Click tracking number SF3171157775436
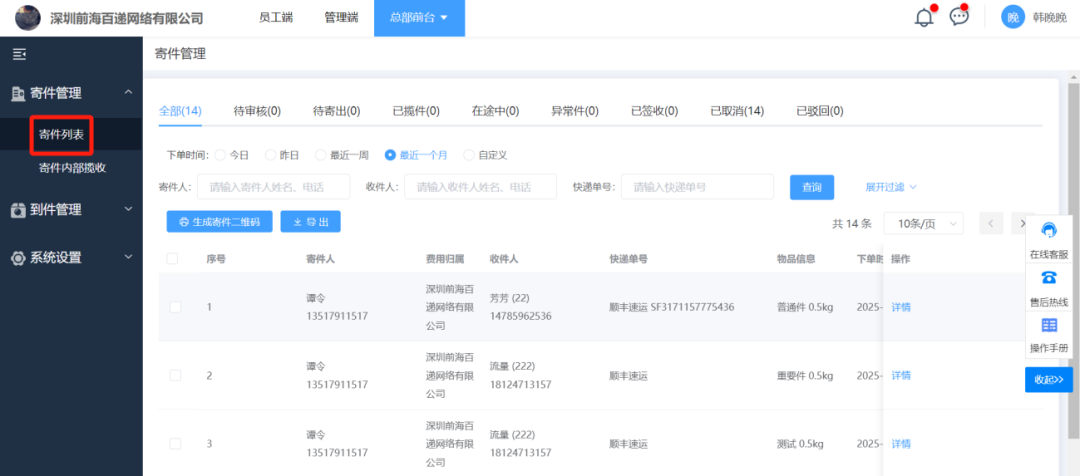 pyautogui.click(x=692, y=307)
